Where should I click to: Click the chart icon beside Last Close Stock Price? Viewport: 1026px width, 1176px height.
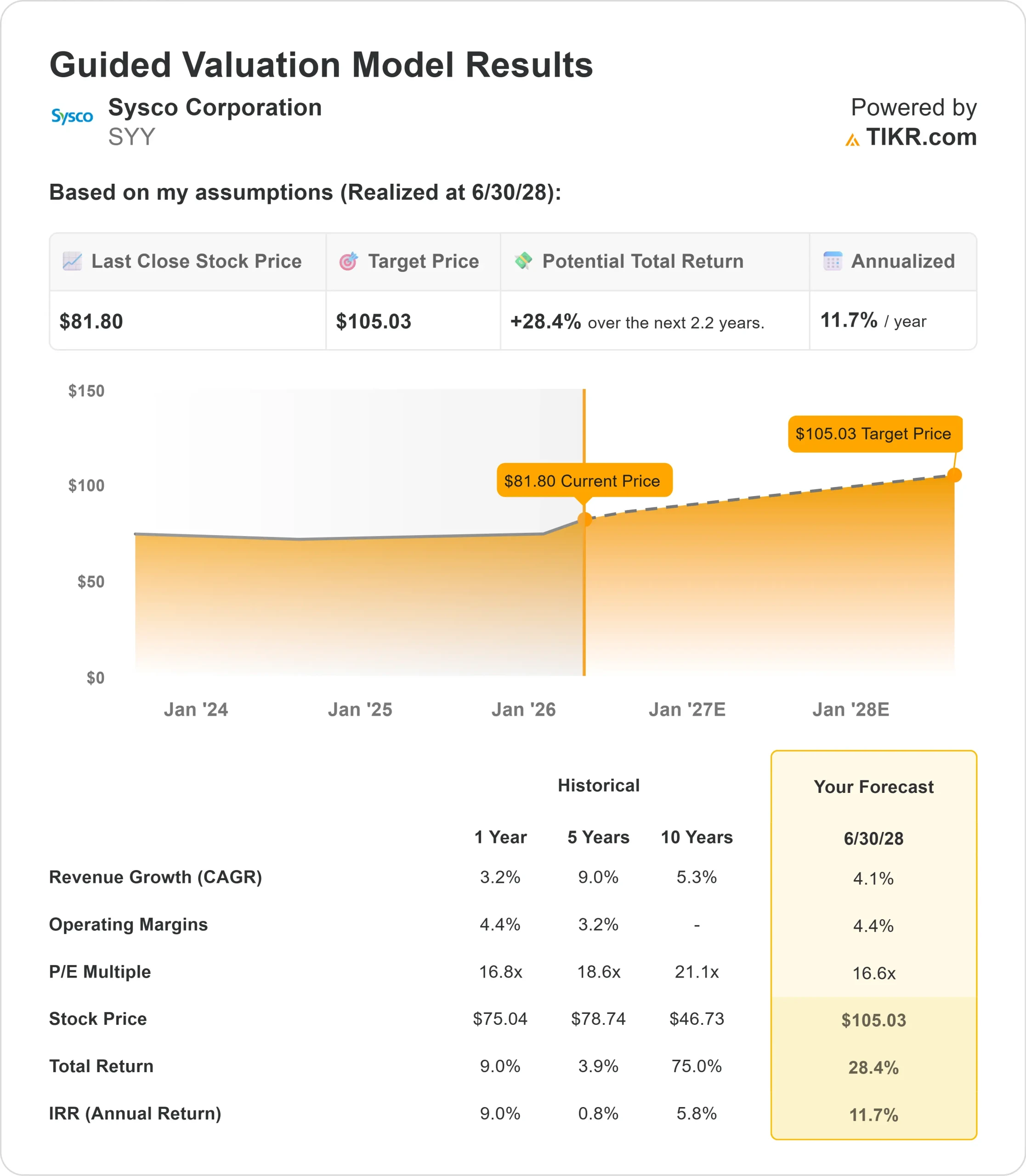[x=72, y=261]
